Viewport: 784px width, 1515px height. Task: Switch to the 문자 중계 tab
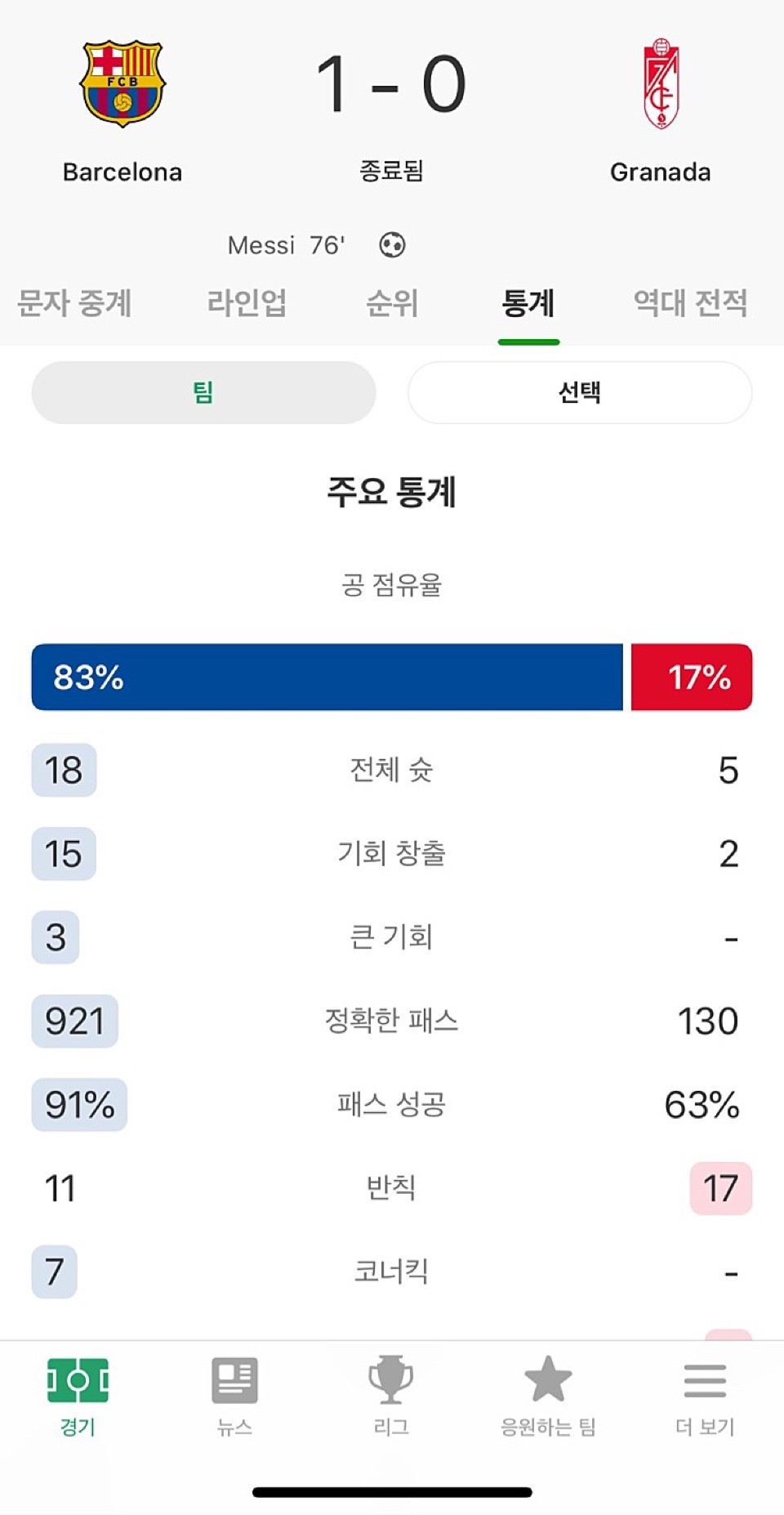tap(74, 304)
